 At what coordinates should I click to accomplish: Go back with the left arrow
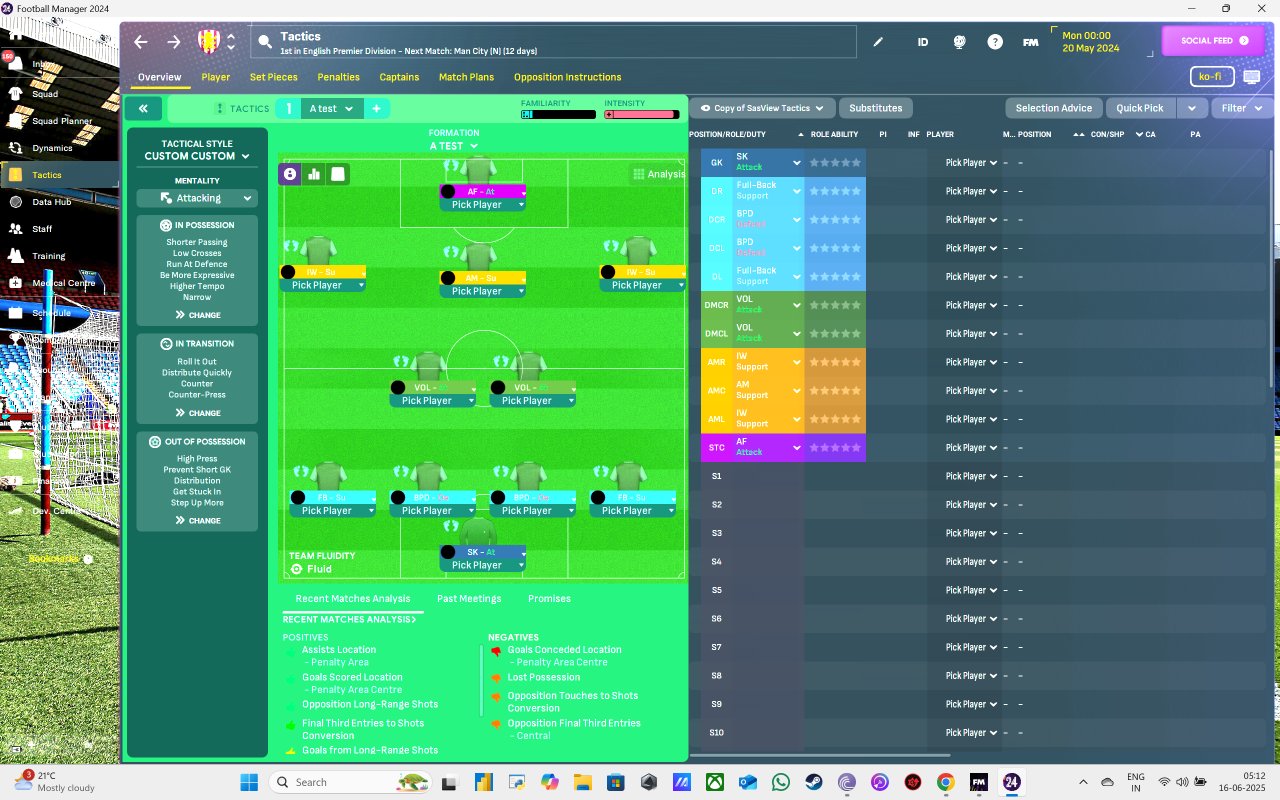(141, 42)
